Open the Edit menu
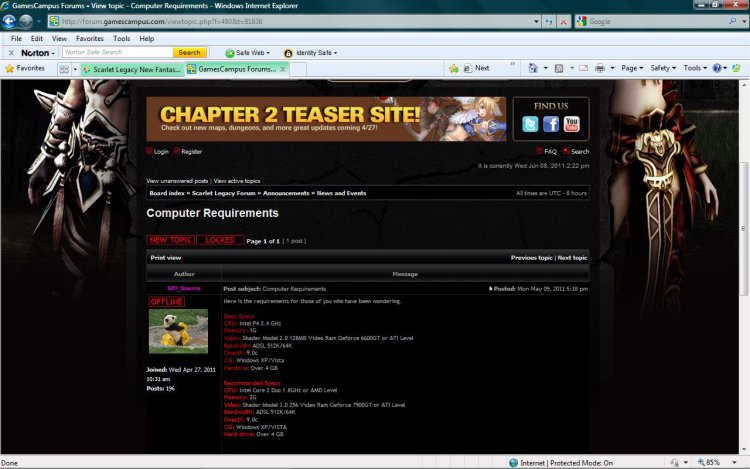Screen dimensions: 750x469 (37, 39)
